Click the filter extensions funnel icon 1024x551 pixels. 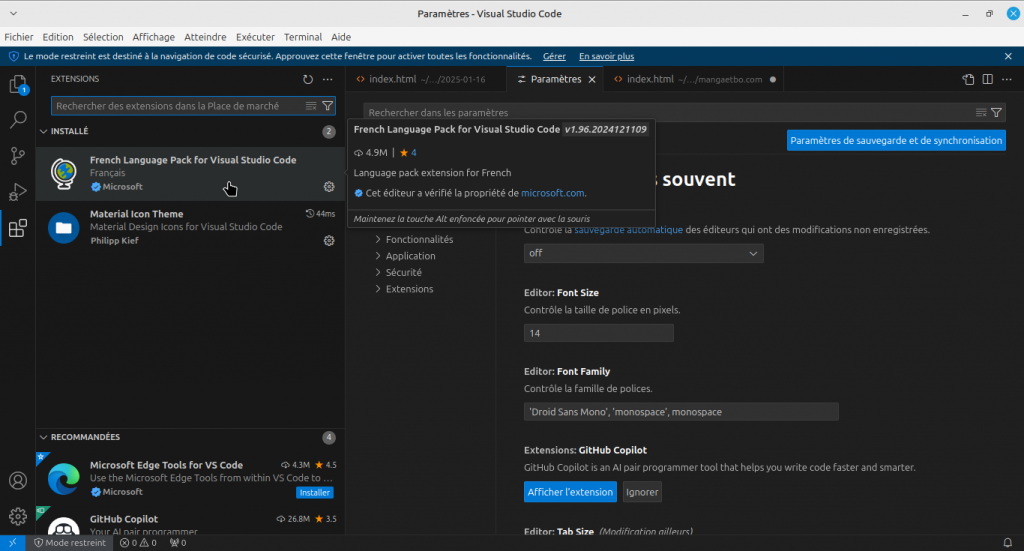point(327,105)
